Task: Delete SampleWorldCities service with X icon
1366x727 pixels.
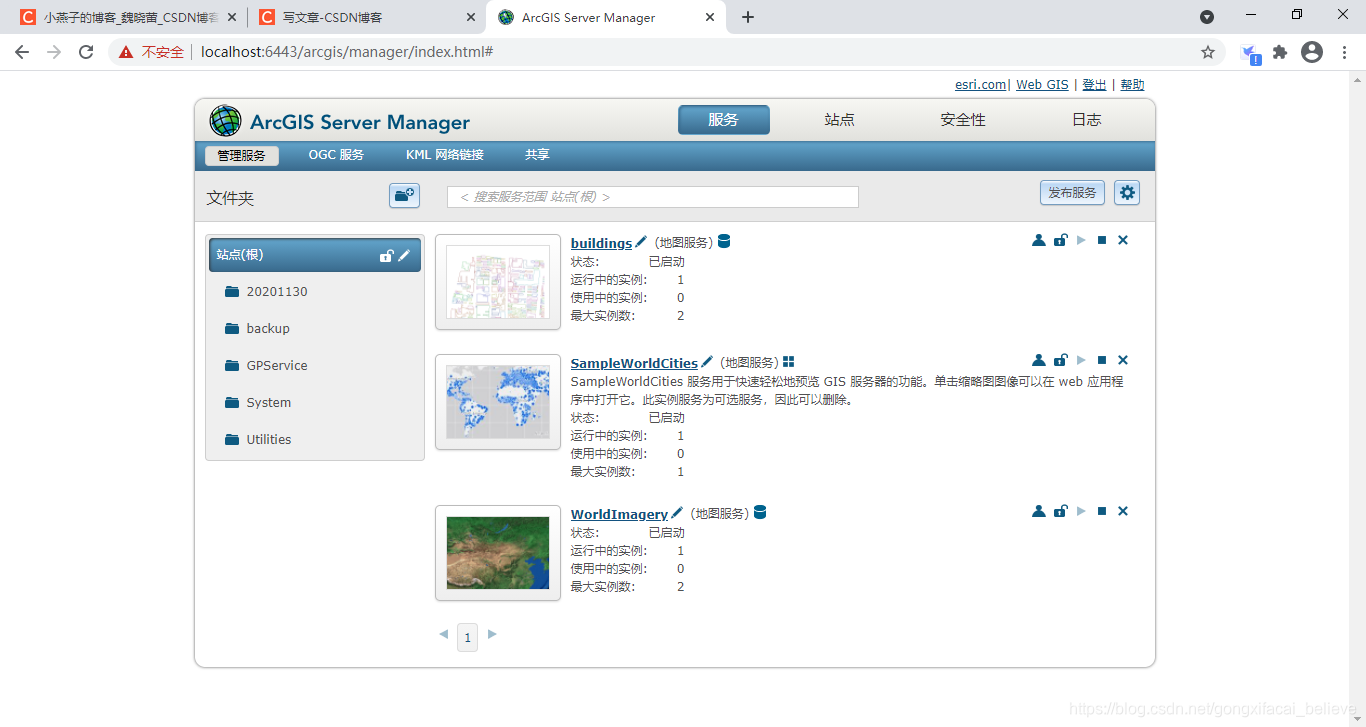Action: [1123, 360]
